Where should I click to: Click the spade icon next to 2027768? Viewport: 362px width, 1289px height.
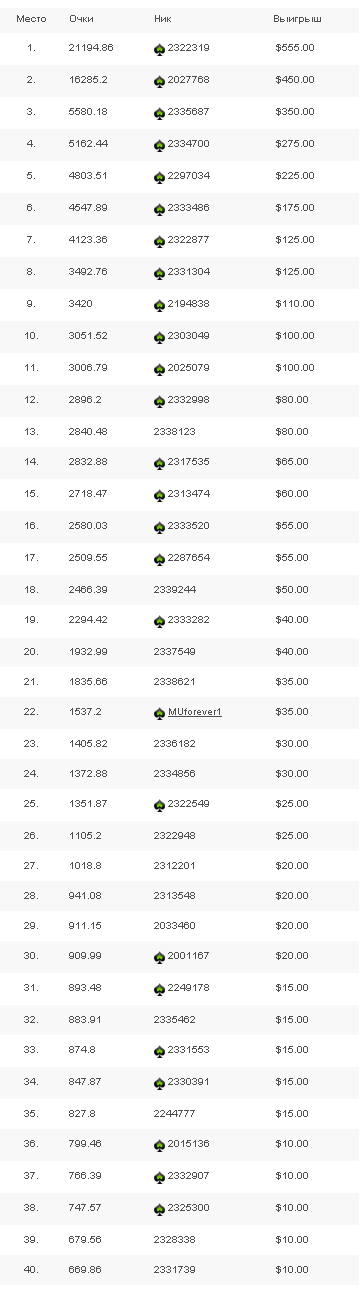[x=160, y=80]
